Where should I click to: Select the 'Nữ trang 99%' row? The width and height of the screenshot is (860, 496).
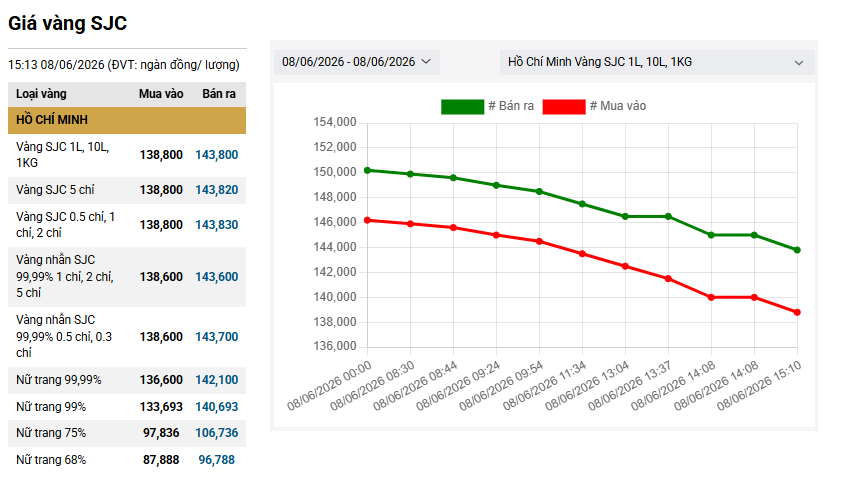pos(127,407)
